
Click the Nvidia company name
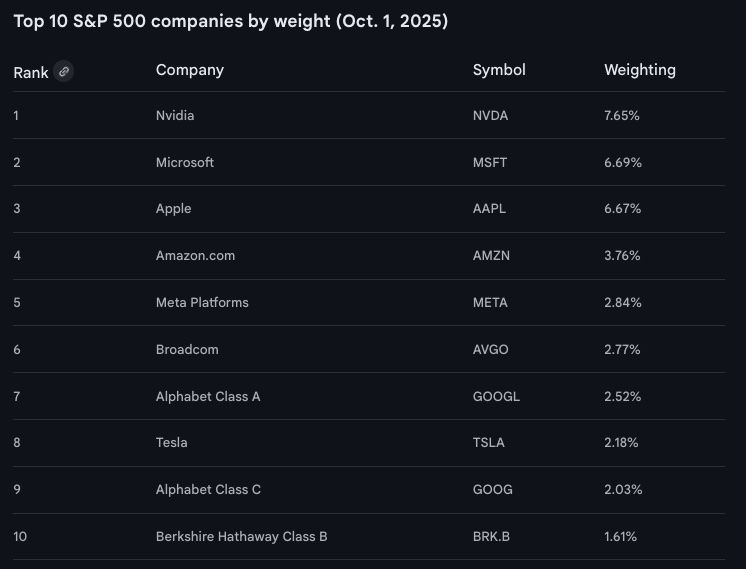(x=175, y=116)
